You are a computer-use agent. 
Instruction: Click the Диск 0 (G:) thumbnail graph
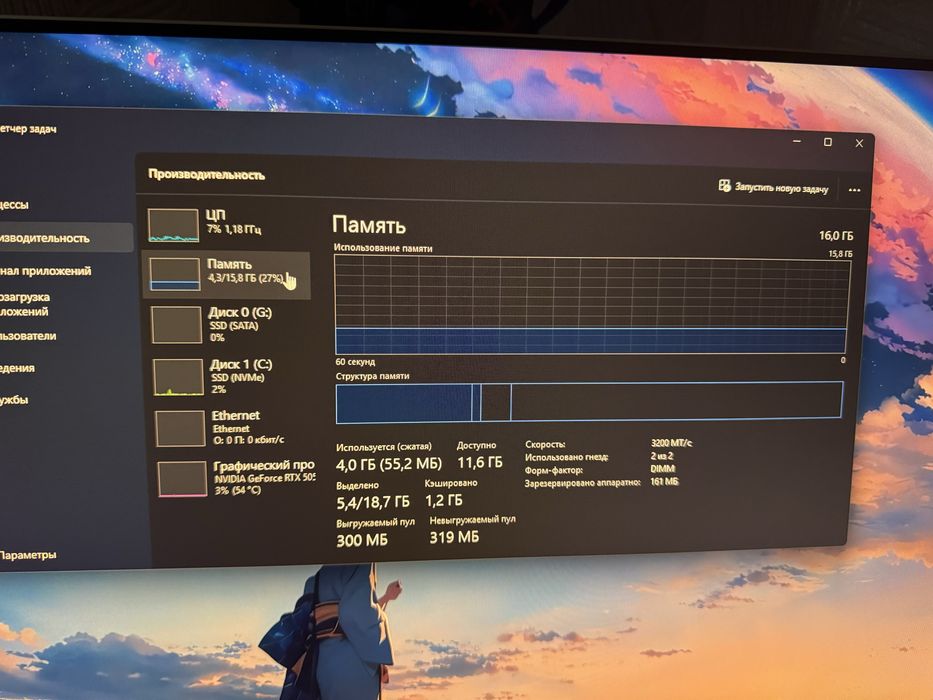(x=176, y=324)
